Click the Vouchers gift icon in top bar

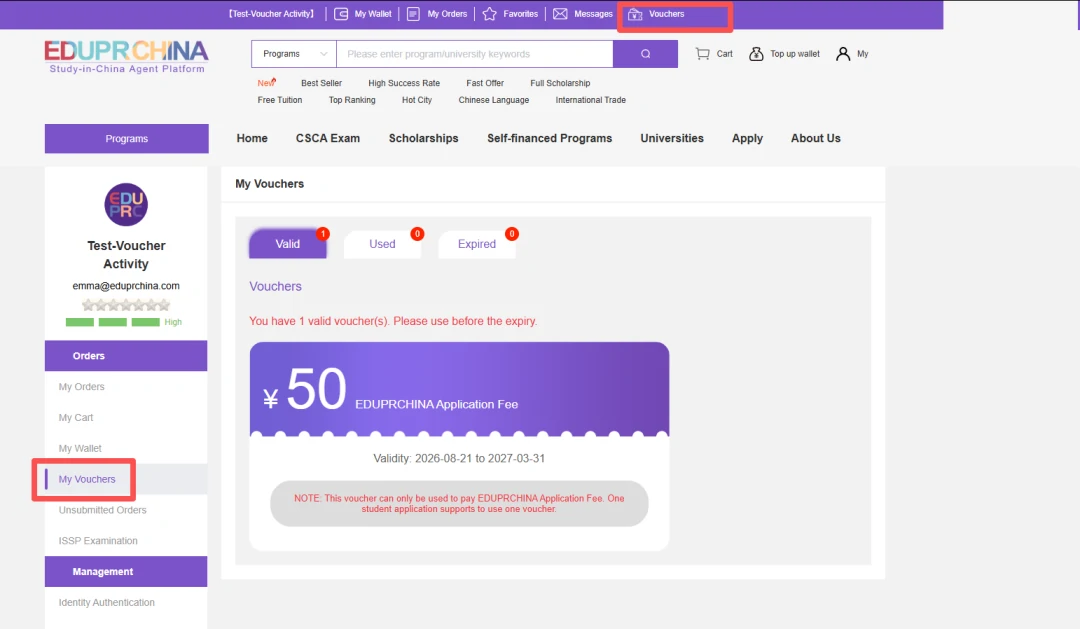[635, 14]
